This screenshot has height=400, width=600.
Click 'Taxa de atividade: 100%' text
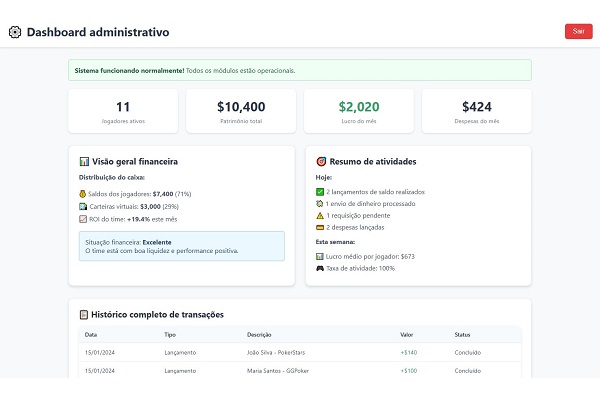360,268
